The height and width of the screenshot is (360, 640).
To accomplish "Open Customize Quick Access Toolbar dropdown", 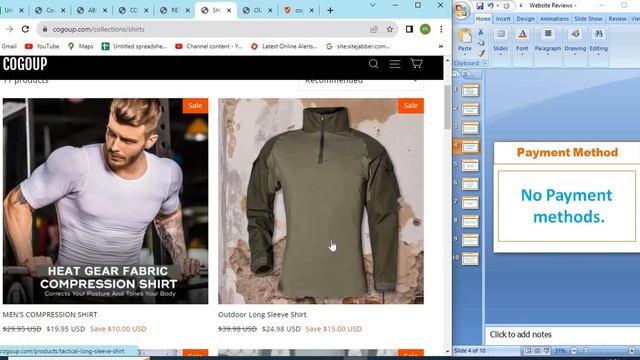I will pyautogui.click(x=520, y=6).
